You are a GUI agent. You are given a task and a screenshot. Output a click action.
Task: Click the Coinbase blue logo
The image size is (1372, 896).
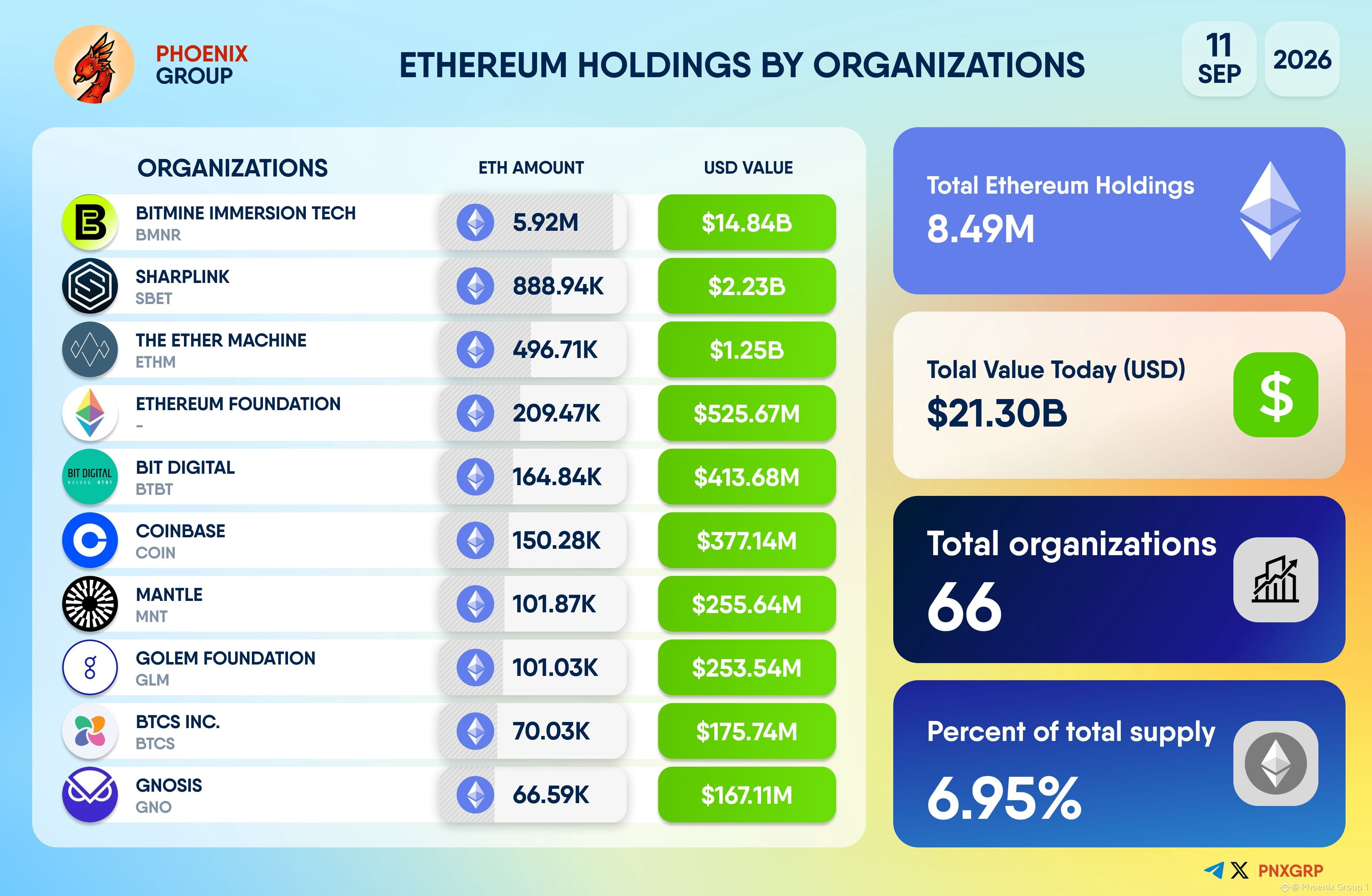click(x=90, y=540)
